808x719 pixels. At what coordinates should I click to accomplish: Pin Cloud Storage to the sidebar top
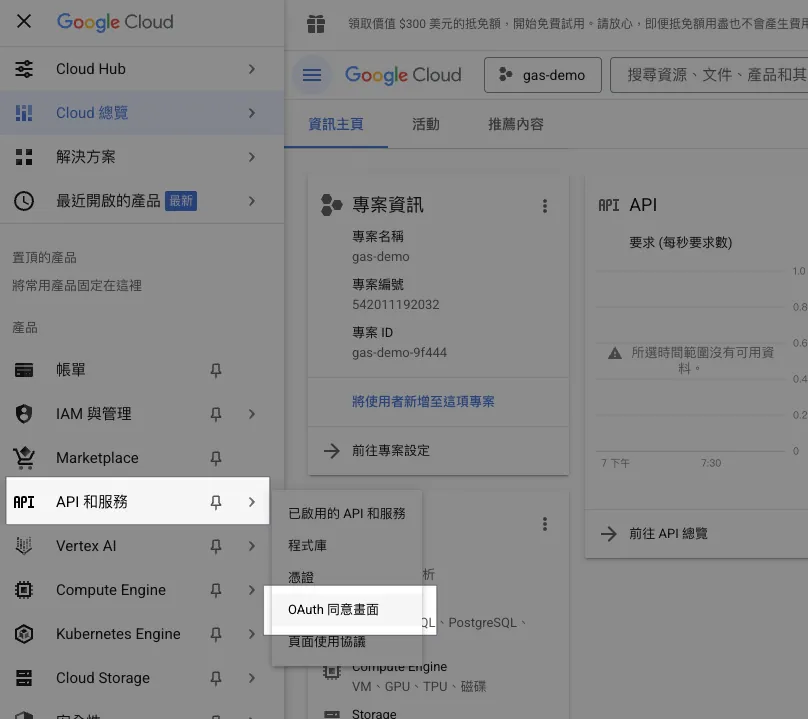[x=215, y=678]
